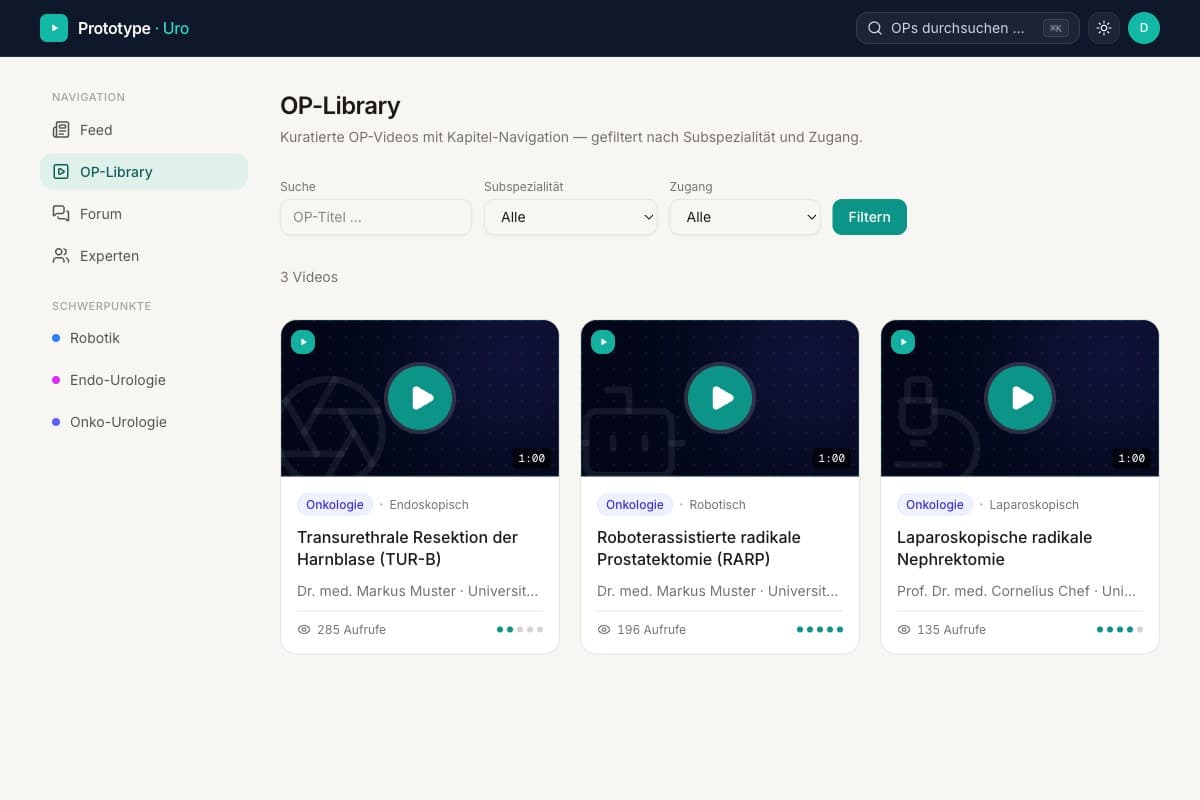Click the violet dot beside Onko-Urologie
Viewport: 1200px width, 800px height.
click(56, 422)
